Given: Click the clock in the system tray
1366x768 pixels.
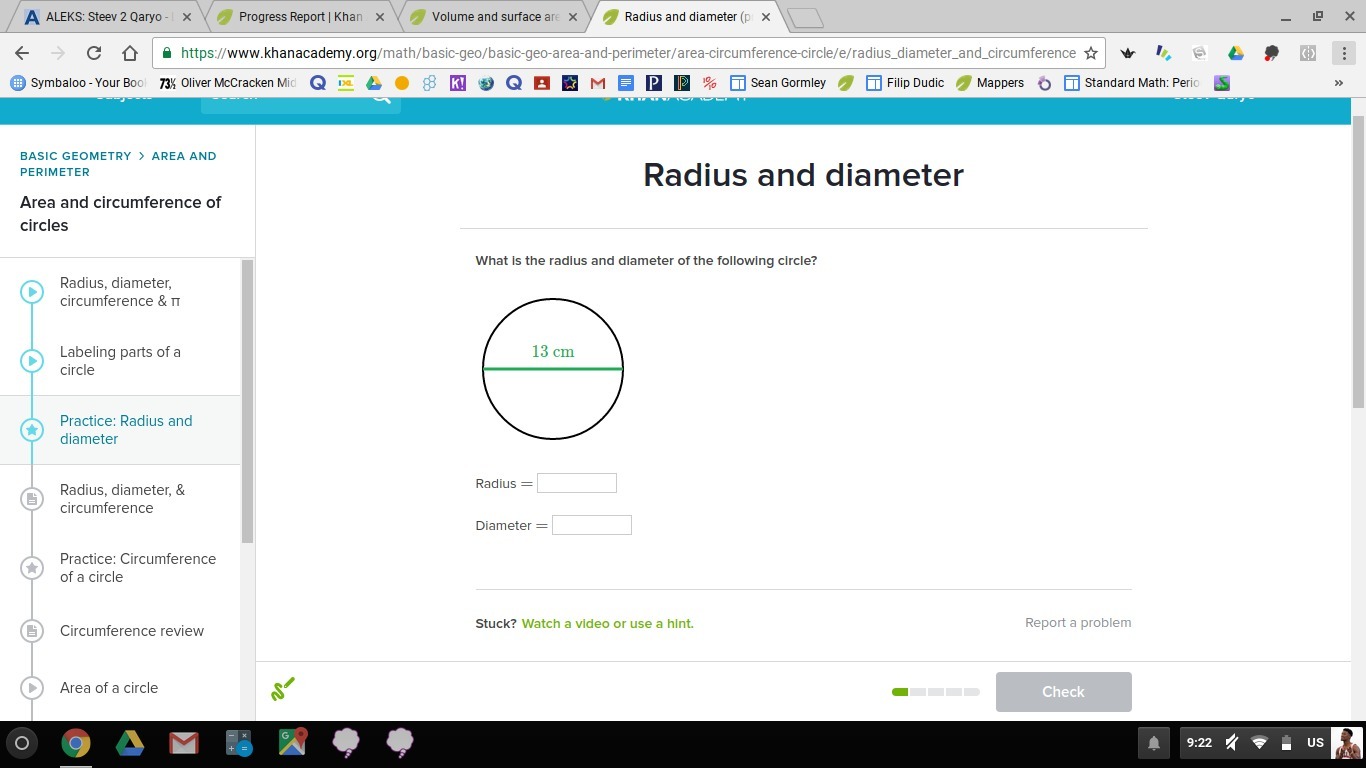Looking at the screenshot, I should click(x=1199, y=743).
